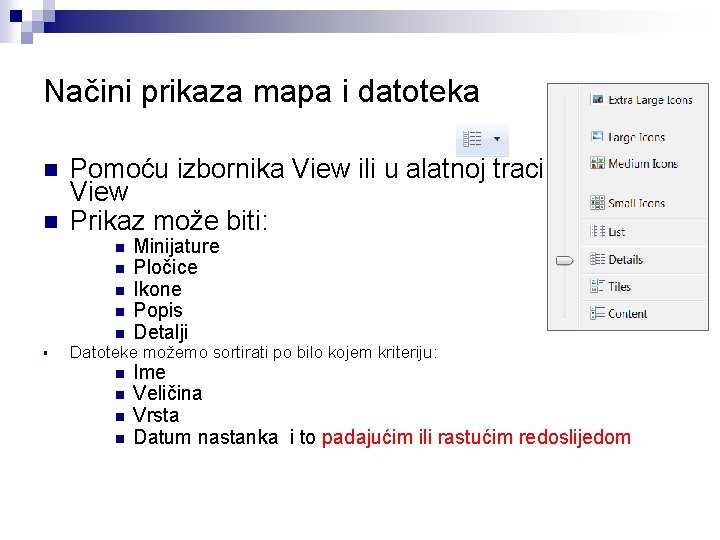
Task: Select Details label in view menu
Action: [625, 259]
